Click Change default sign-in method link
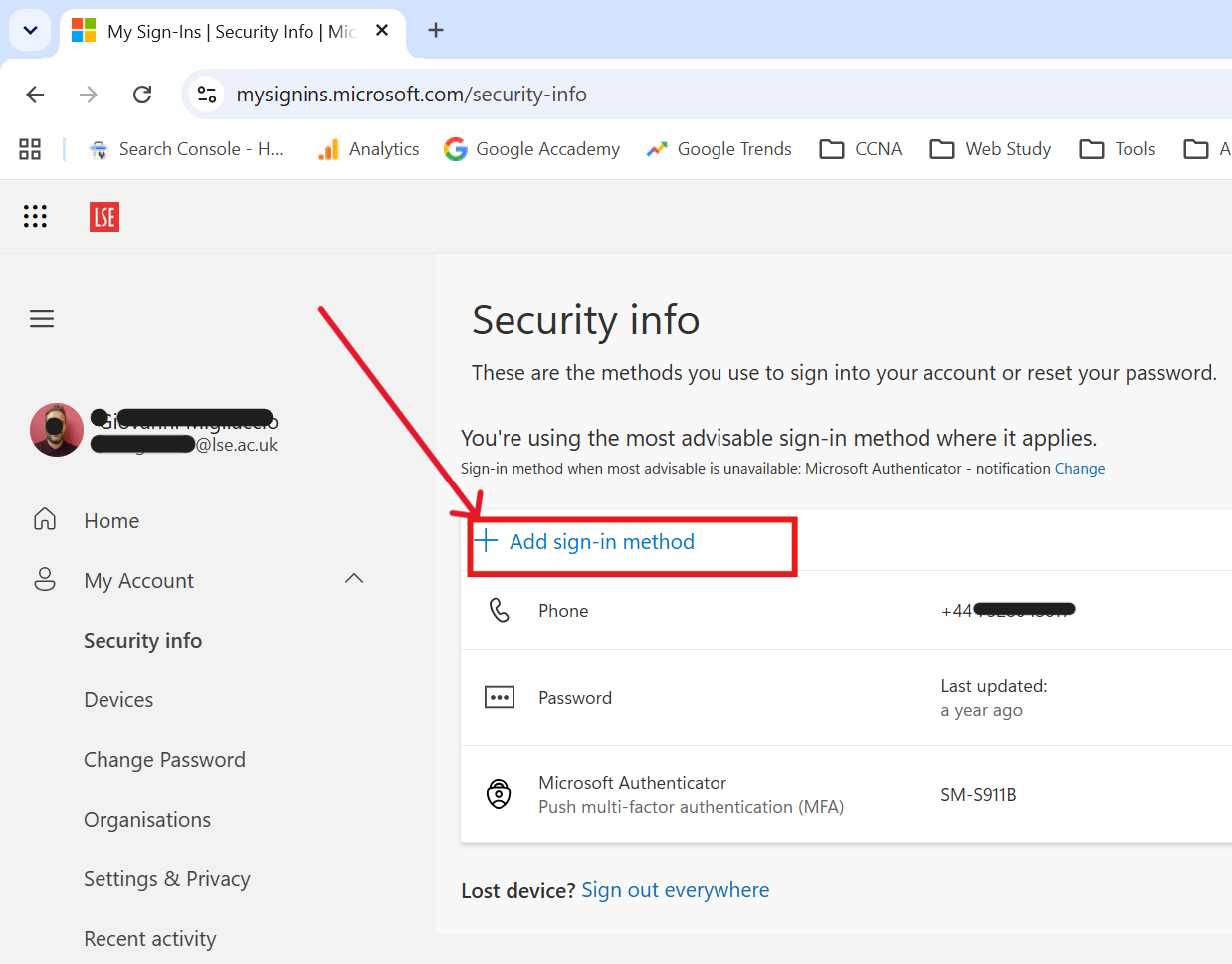 (x=1080, y=469)
